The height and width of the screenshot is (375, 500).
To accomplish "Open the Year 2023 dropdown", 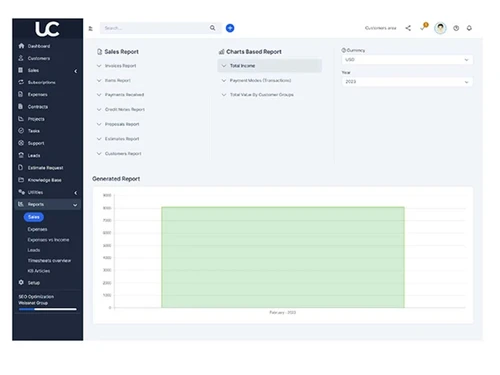I will (407, 82).
